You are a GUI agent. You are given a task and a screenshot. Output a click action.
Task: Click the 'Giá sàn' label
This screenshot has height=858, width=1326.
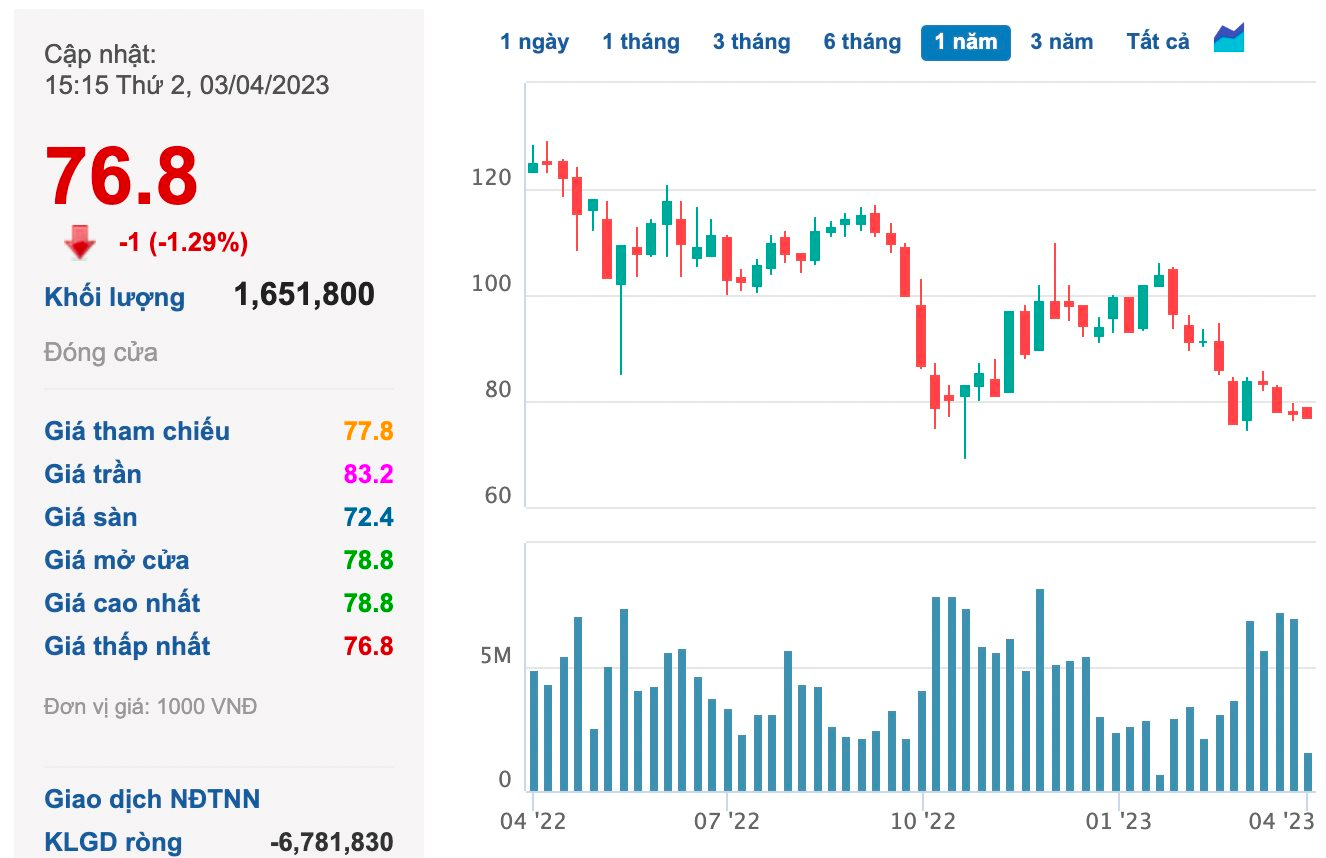tap(91, 517)
